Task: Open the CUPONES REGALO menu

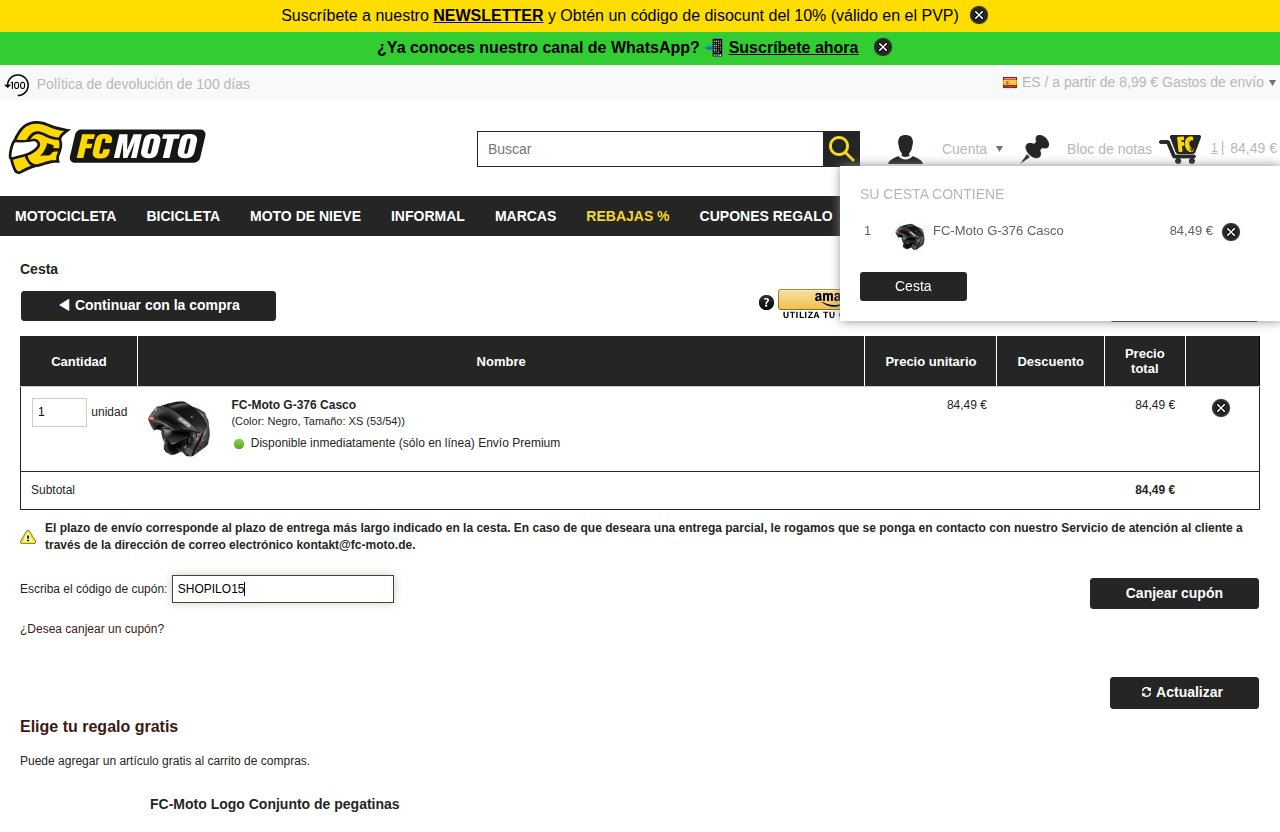Action: (x=765, y=216)
